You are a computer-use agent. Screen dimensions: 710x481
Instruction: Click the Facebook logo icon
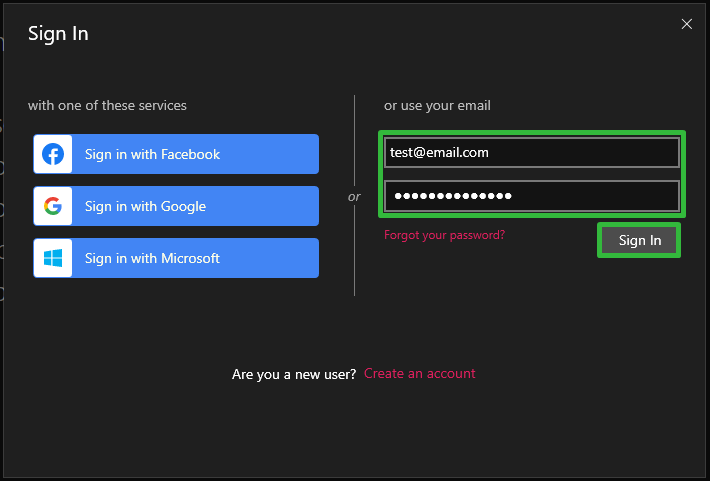point(53,154)
